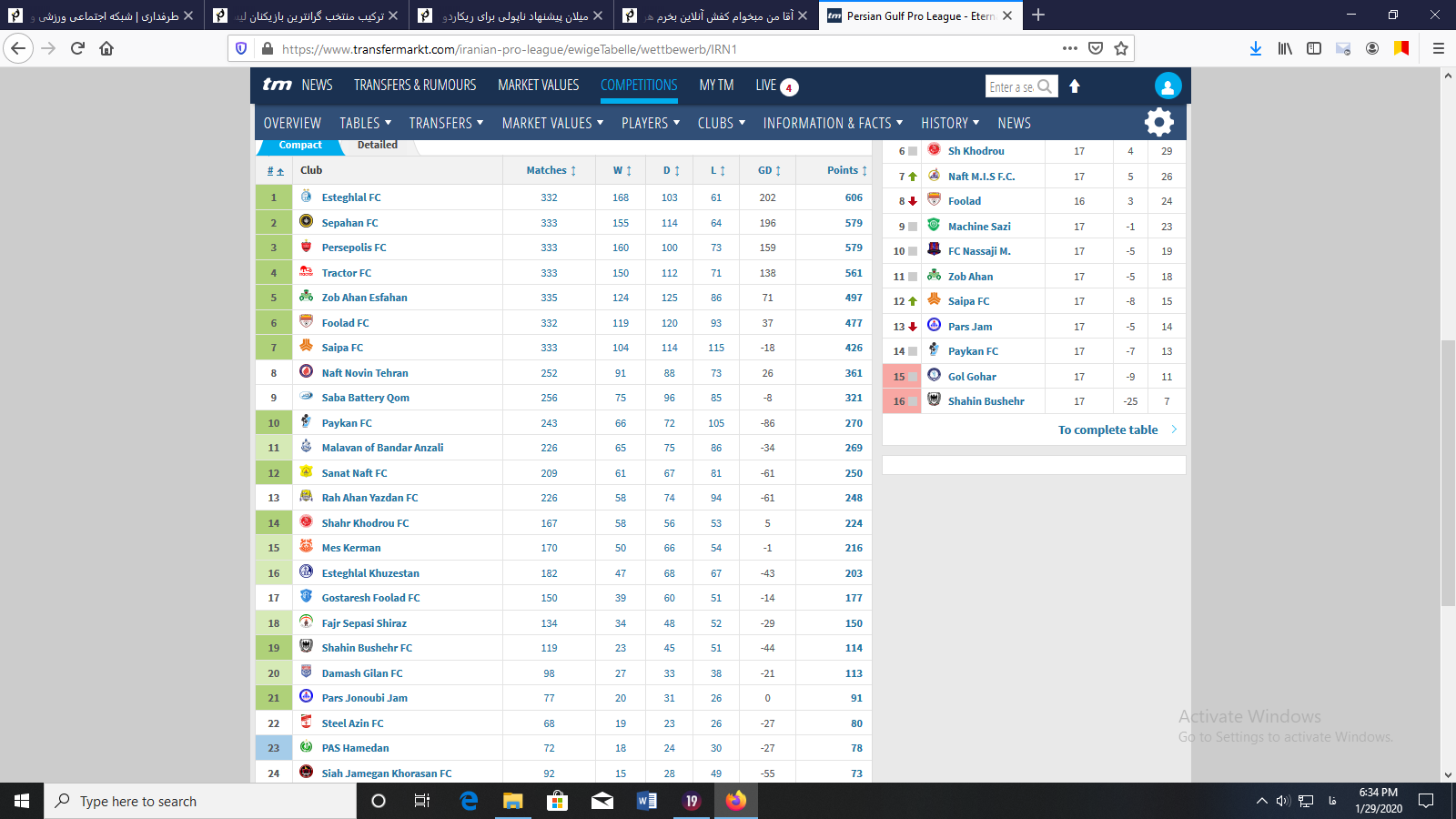Click the Zob Ahan Esfahan crest
Image resolution: width=1456 pixels, height=819 pixels.
pos(306,297)
